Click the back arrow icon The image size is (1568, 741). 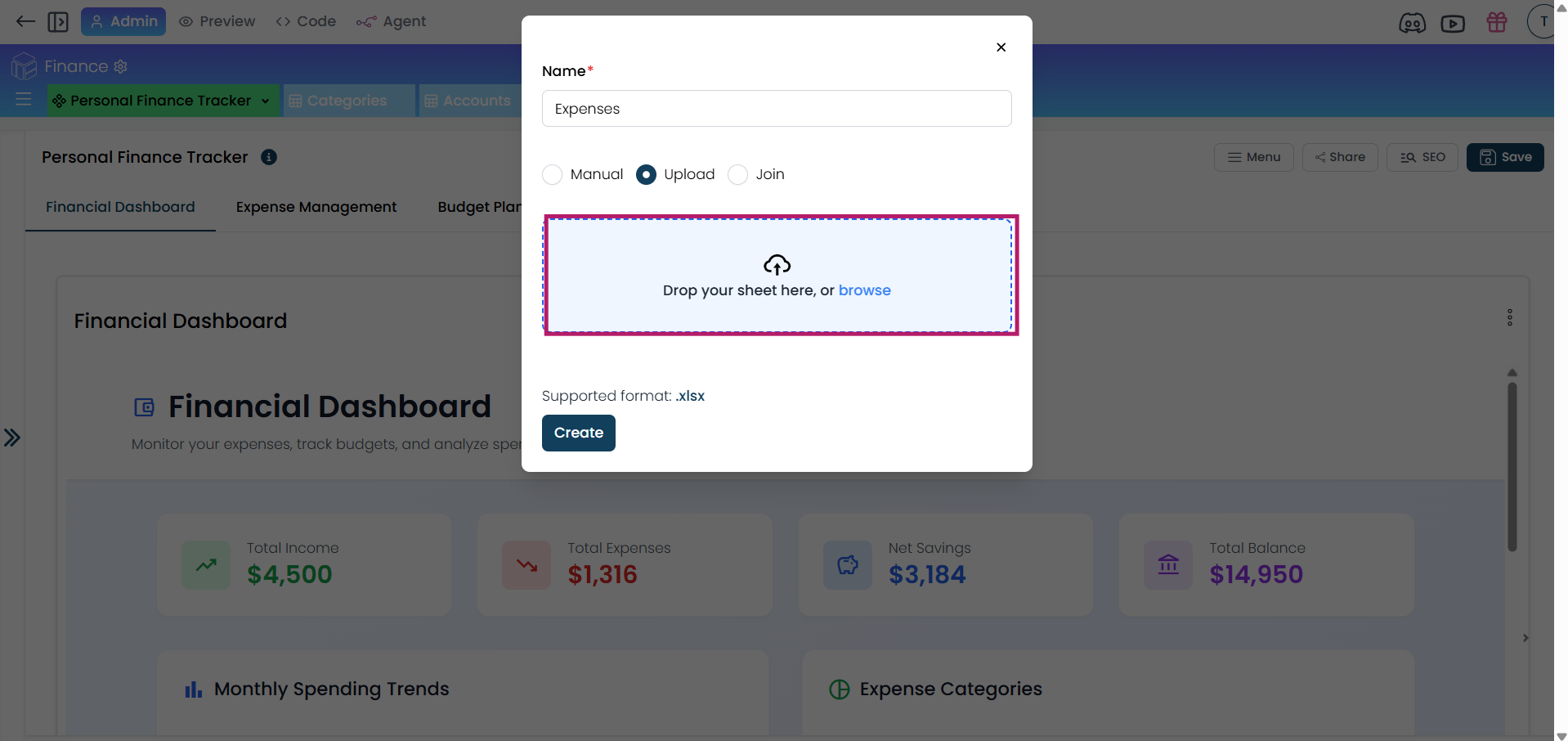pyautogui.click(x=25, y=21)
